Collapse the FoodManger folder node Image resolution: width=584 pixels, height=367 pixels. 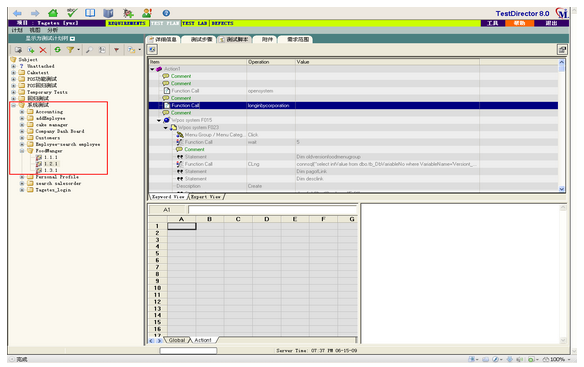pos(22,151)
